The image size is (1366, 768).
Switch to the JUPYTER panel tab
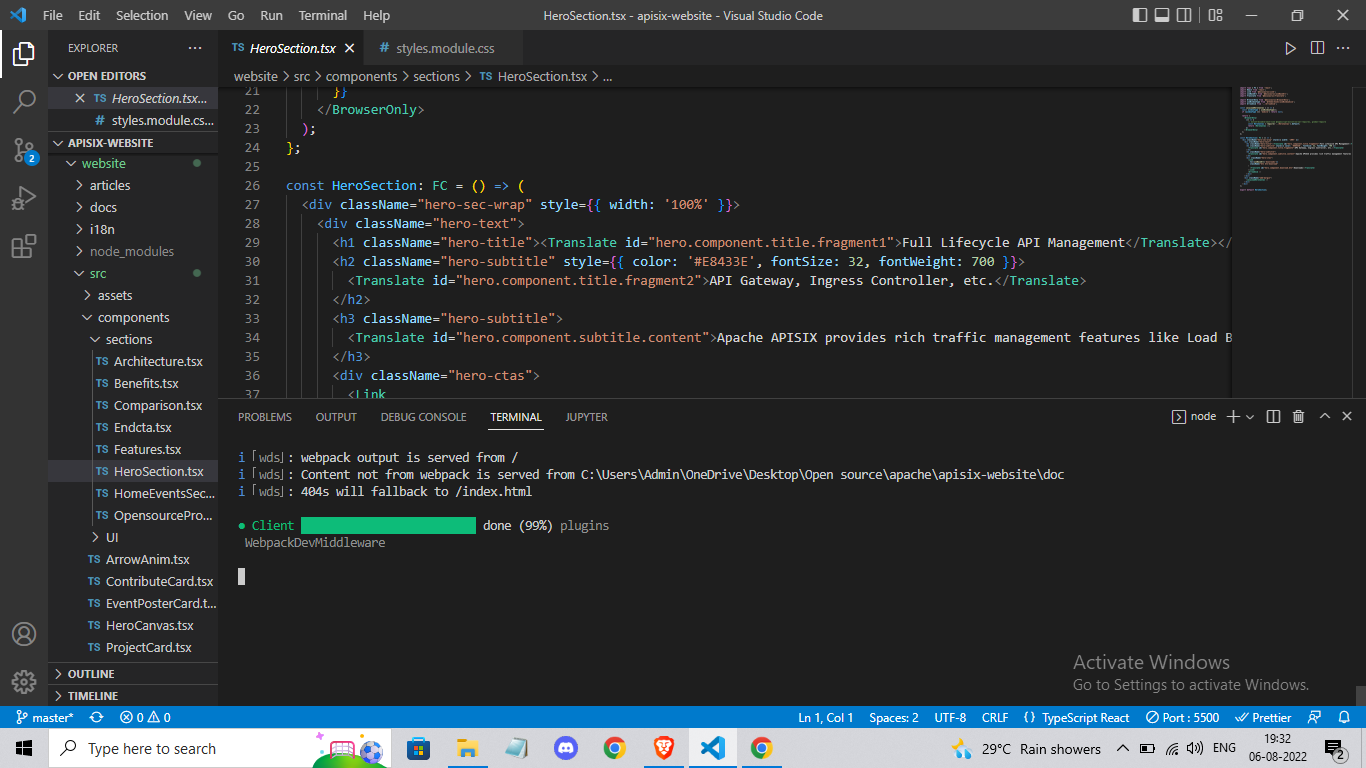pos(586,417)
